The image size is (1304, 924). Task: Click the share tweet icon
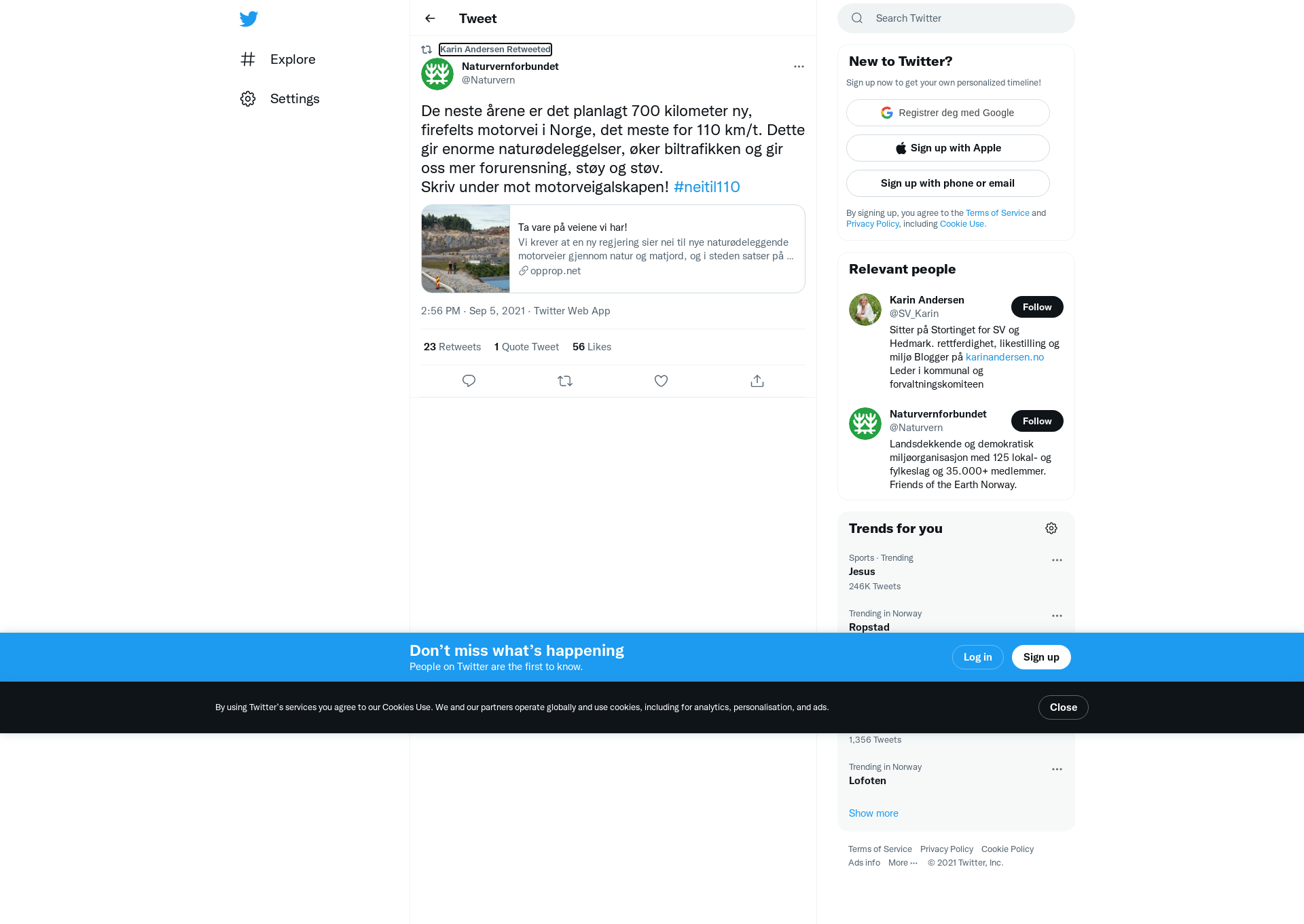pyautogui.click(x=757, y=381)
